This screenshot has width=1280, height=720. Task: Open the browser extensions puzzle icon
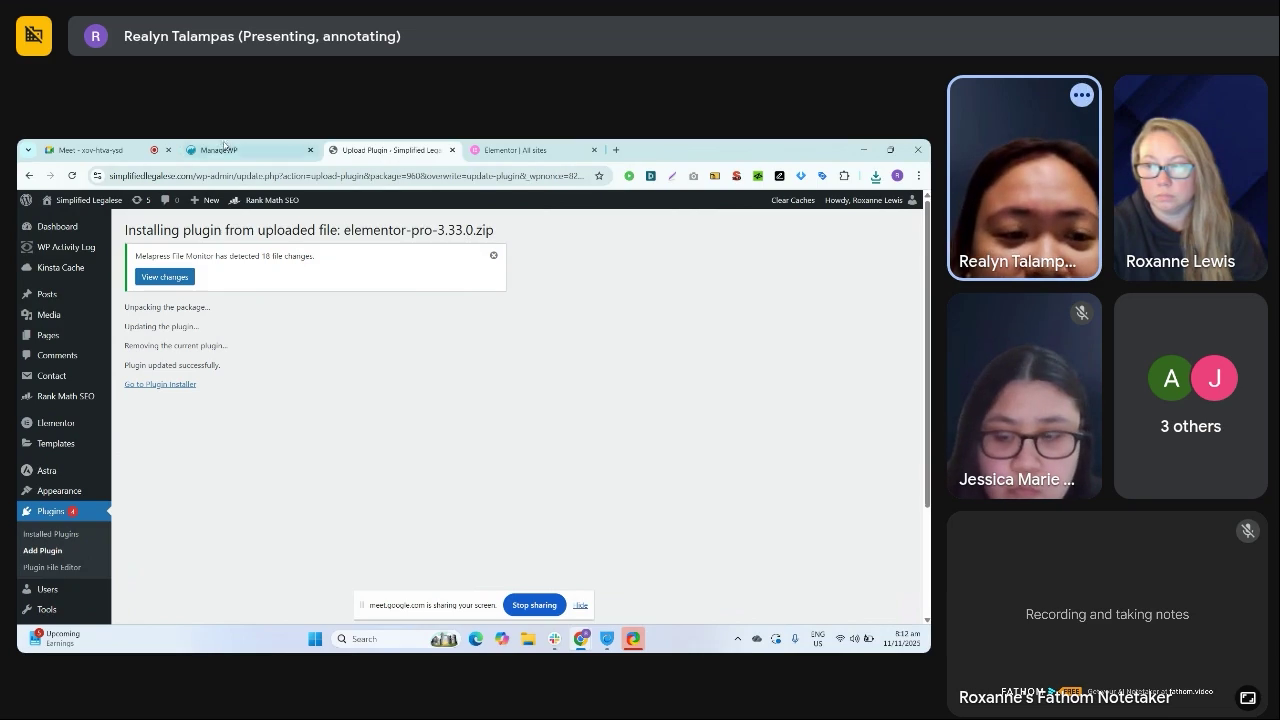pyautogui.click(x=844, y=176)
